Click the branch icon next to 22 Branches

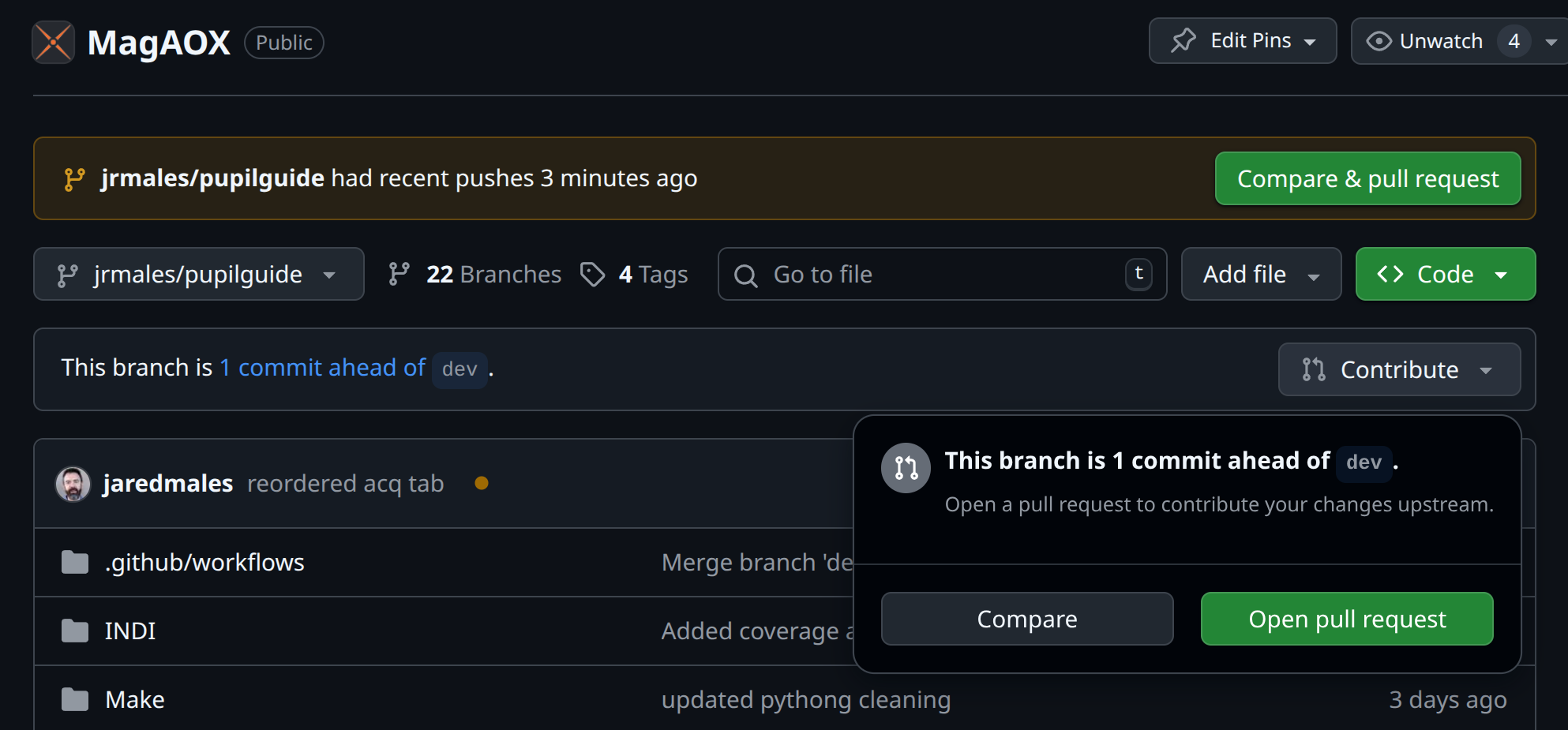pyautogui.click(x=400, y=274)
